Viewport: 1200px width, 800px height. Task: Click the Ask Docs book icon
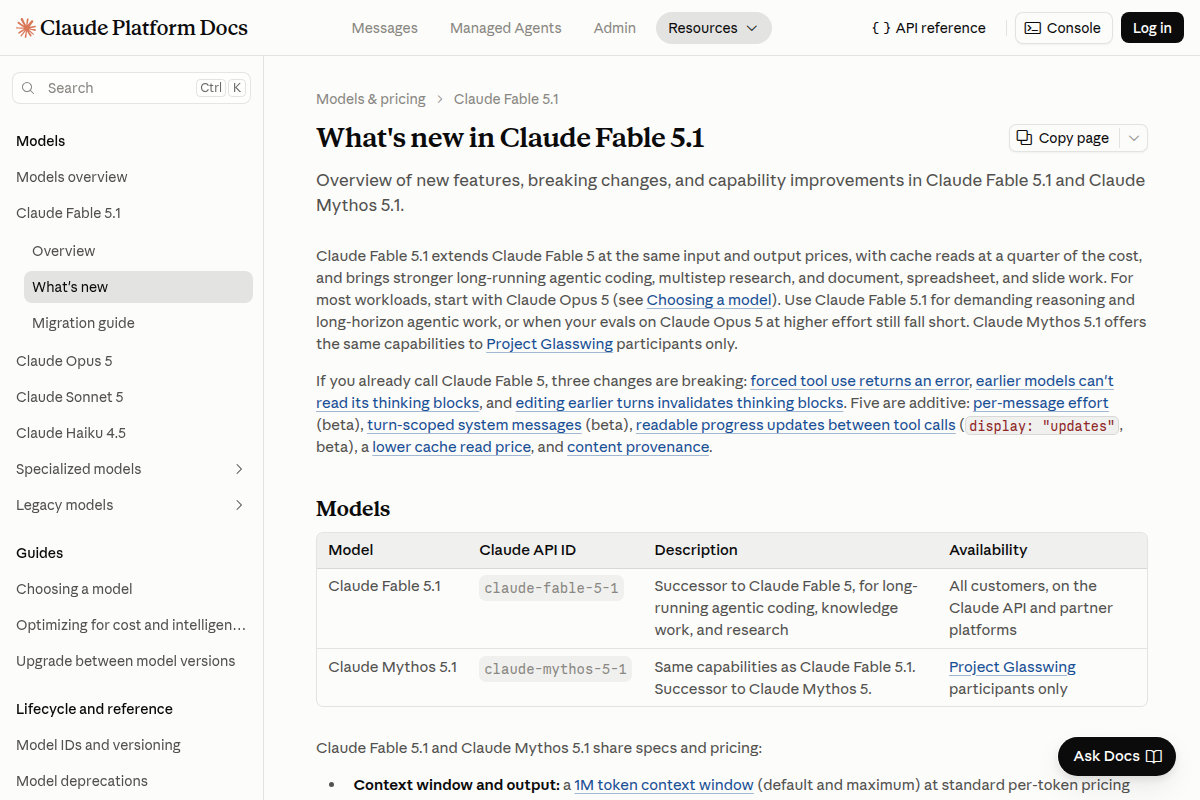click(x=1154, y=756)
